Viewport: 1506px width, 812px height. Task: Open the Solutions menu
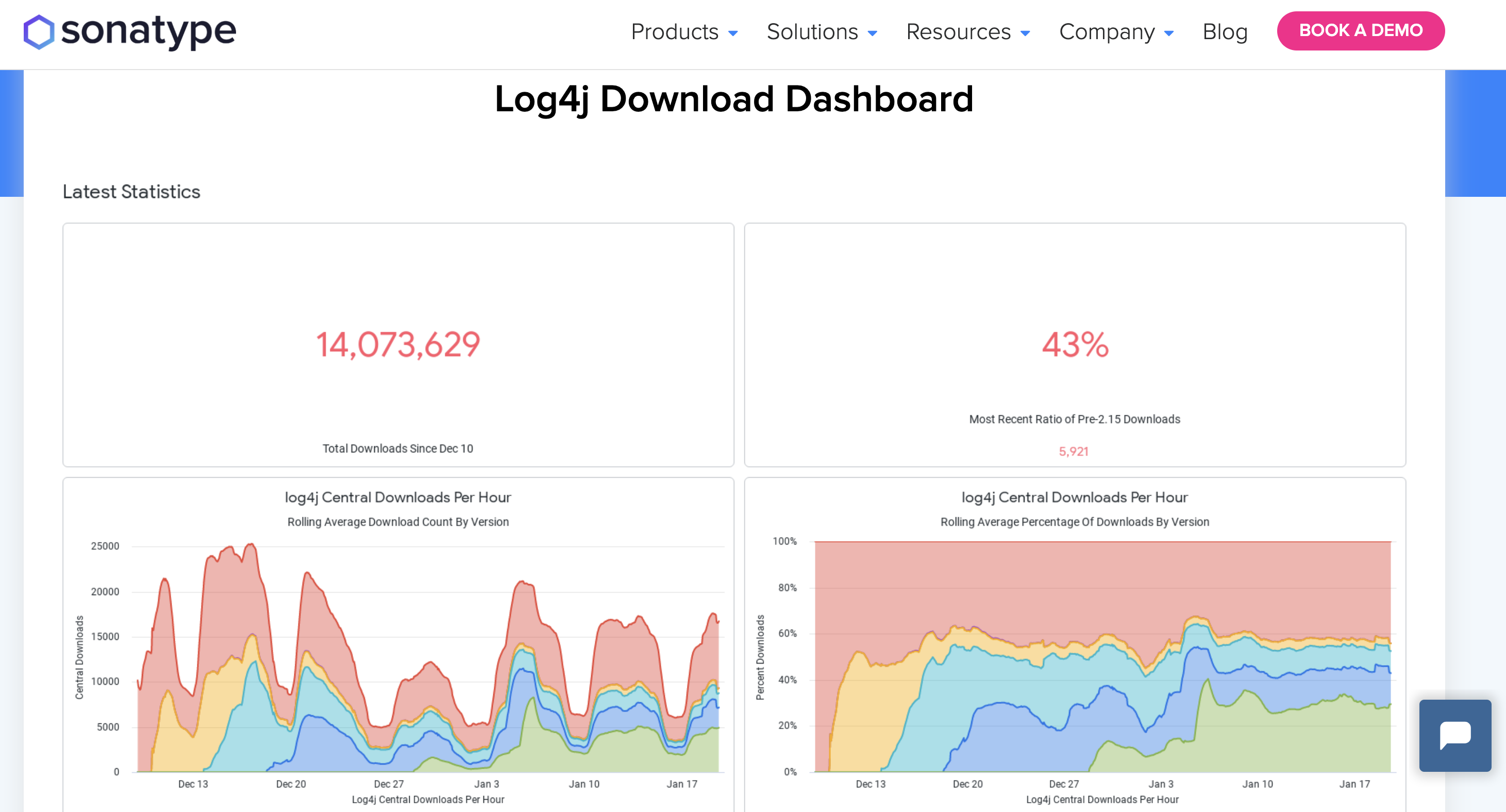tap(812, 31)
